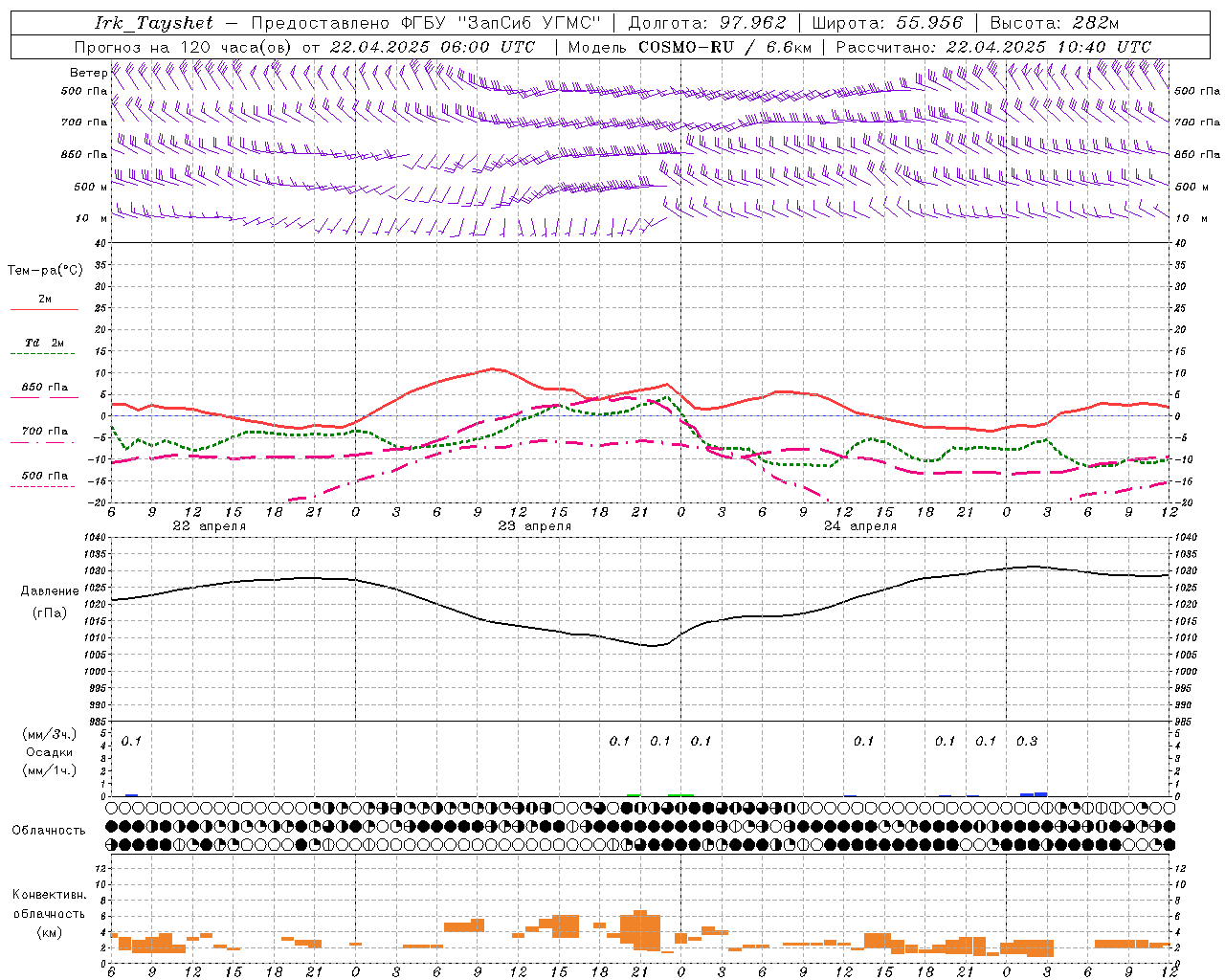
Task: Select the model name COSMO-RU / 6.6км
Action: point(724,47)
